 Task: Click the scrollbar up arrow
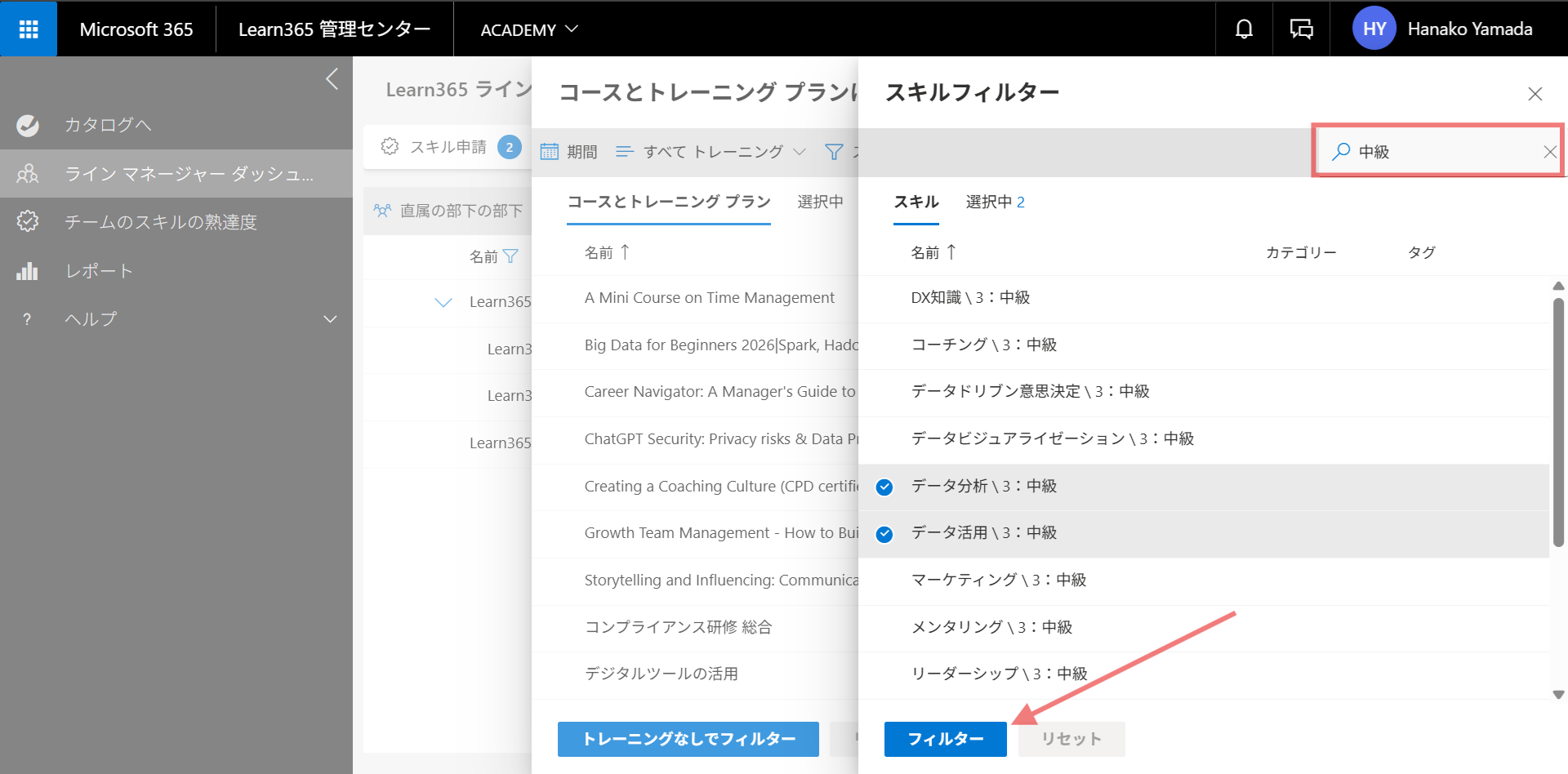point(1558,286)
